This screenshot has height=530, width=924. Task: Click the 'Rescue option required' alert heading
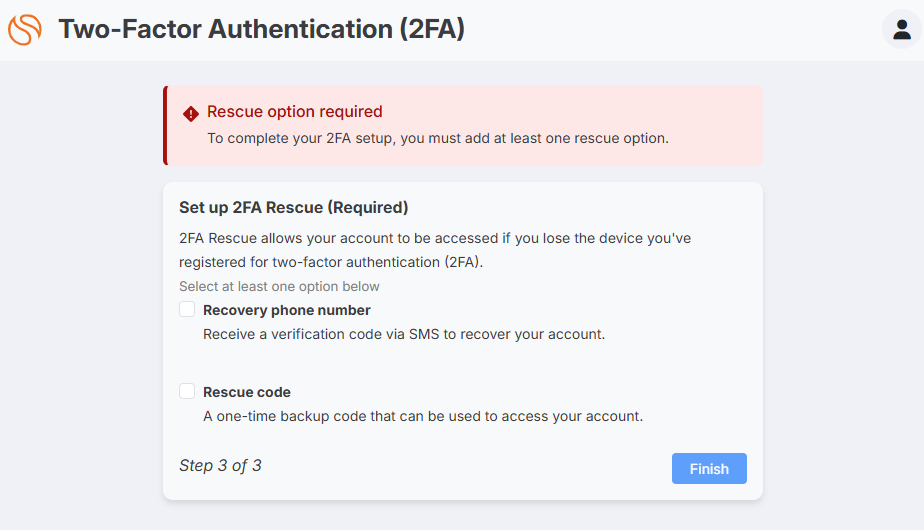tap(295, 111)
